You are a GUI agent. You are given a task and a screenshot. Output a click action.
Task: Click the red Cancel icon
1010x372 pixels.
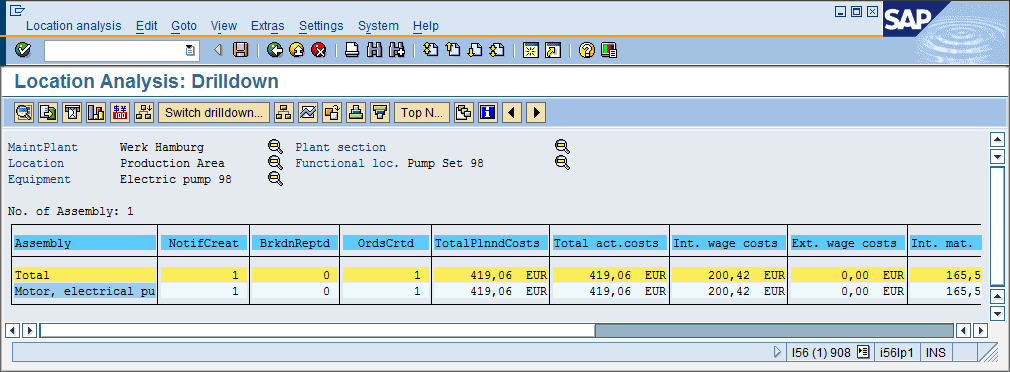(x=318, y=50)
